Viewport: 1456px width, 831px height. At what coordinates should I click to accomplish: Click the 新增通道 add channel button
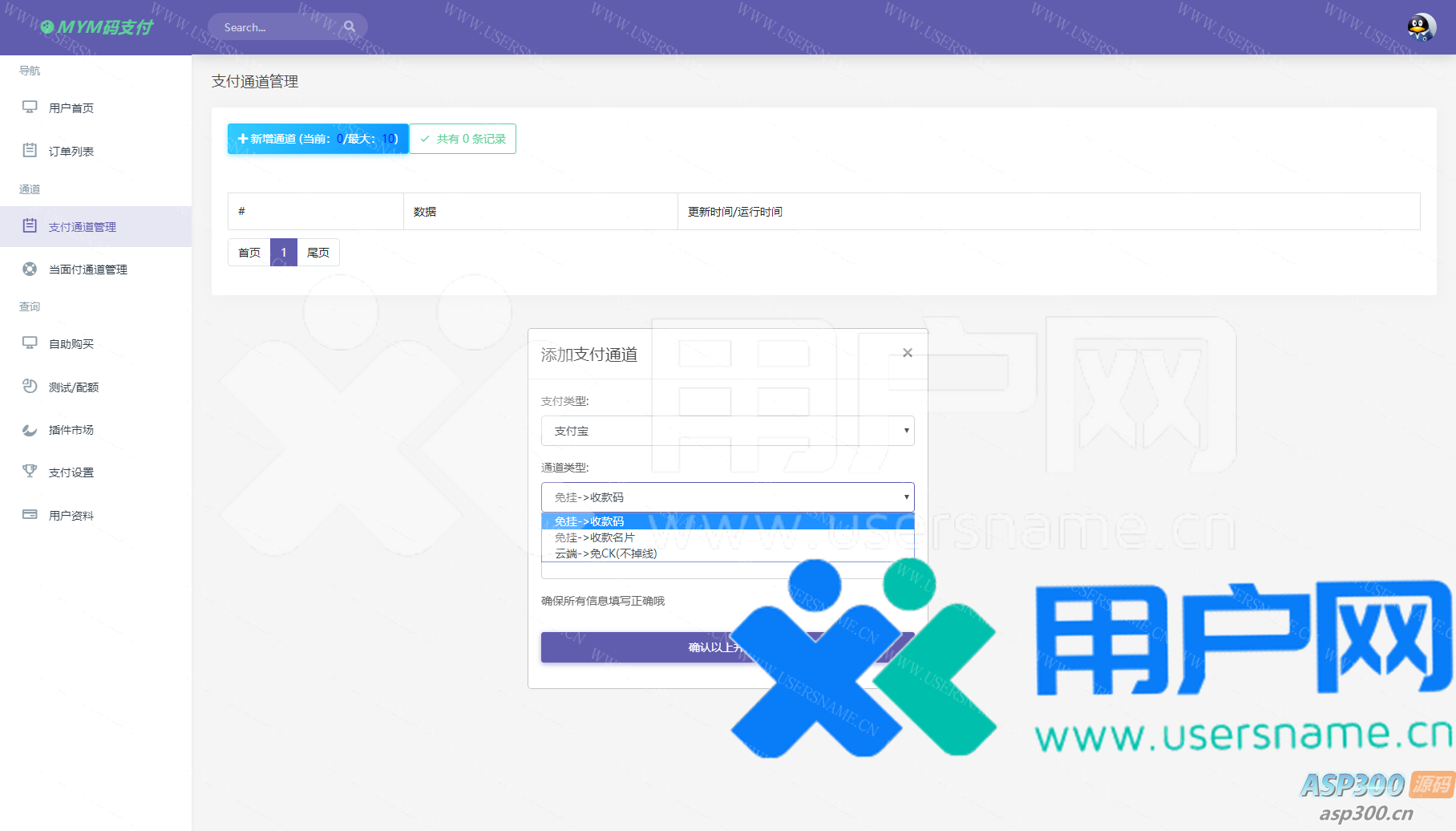pyautogui.click(x=317, y=139)
